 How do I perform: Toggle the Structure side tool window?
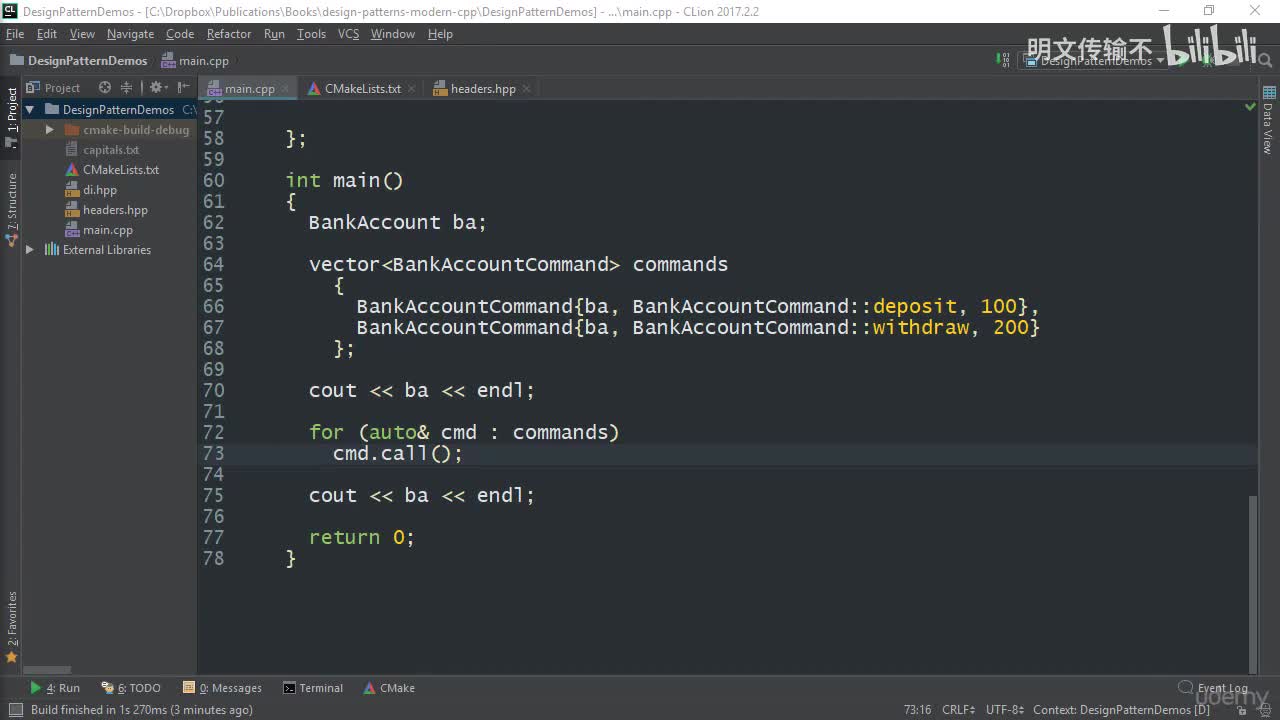(11, 210)
